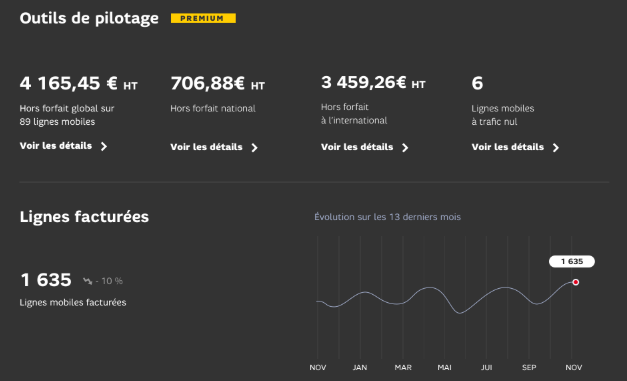627x381 pixels.
Task: Click the 6 lignes mobiles count
Action: 477,84
